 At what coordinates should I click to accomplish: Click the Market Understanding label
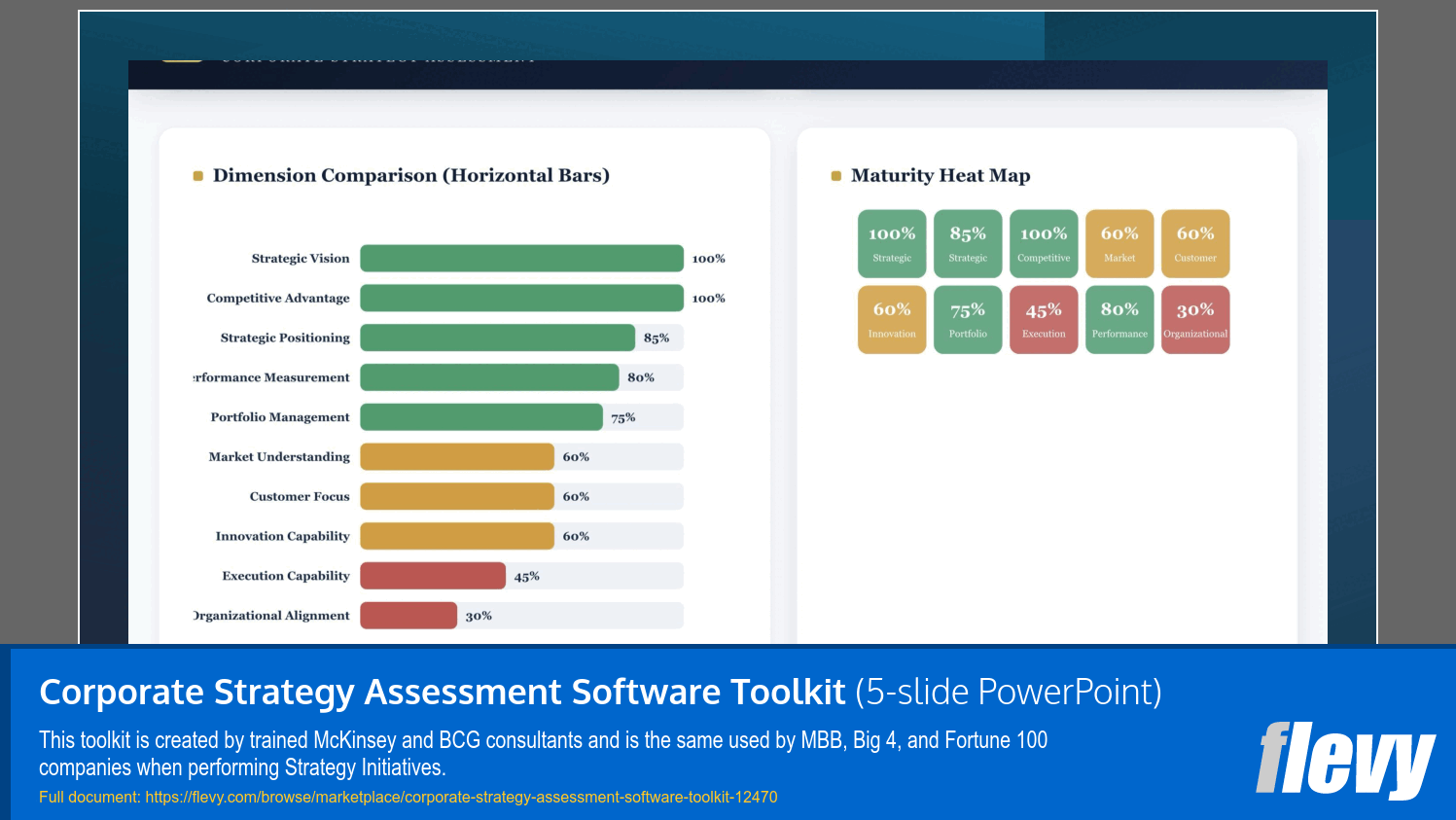click(279, 457)
